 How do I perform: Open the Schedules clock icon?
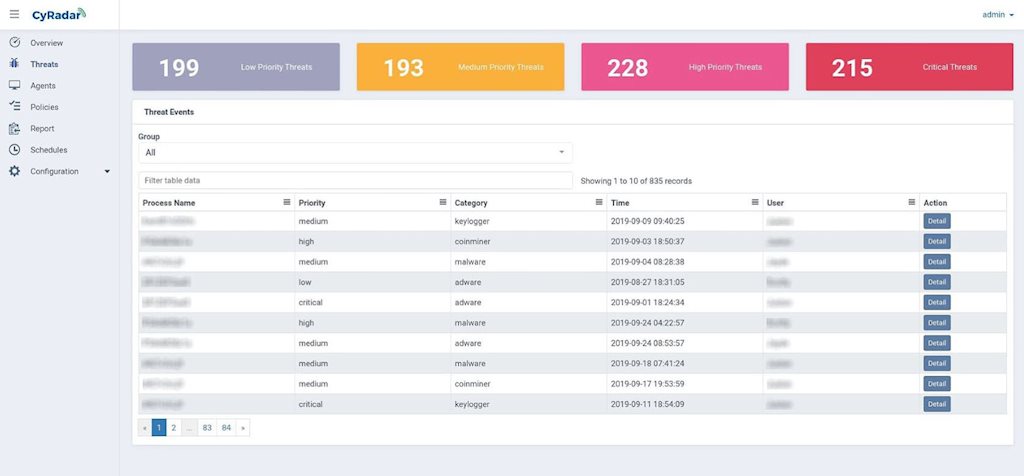(14, 150)
